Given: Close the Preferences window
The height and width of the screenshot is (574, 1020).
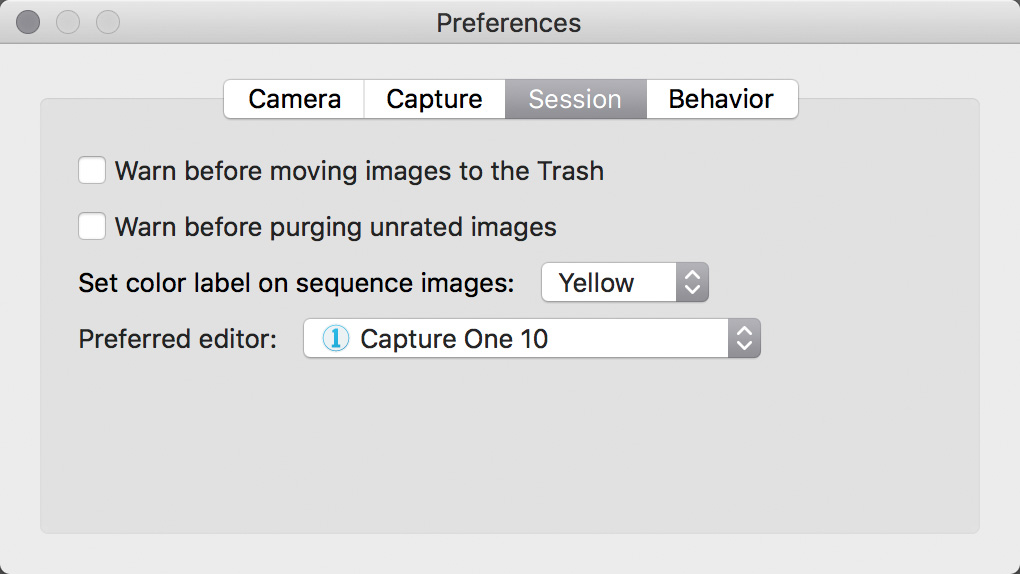Looking at the screenshot, I should click(28, 22).
